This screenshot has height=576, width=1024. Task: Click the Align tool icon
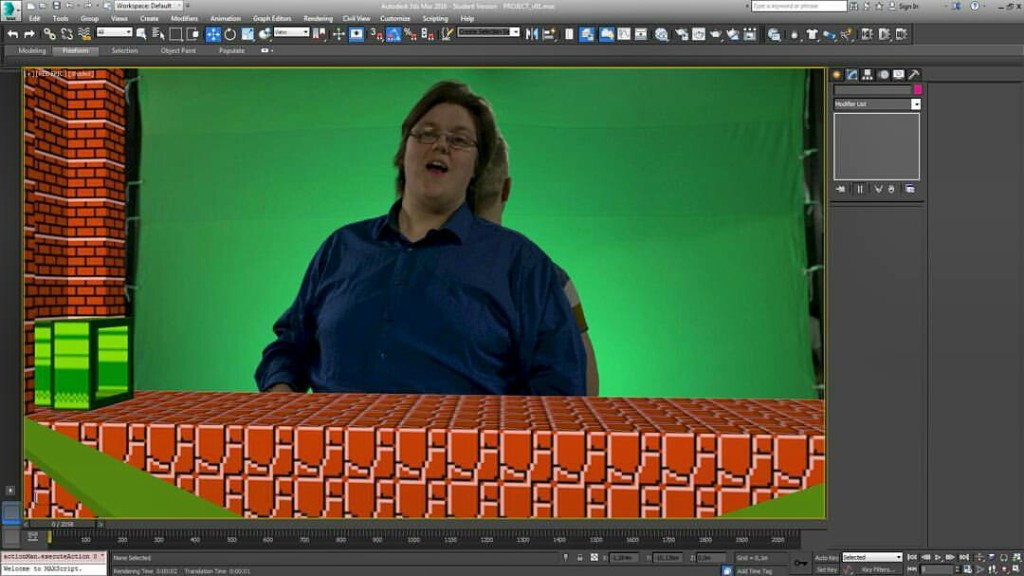tap(549, 34)
